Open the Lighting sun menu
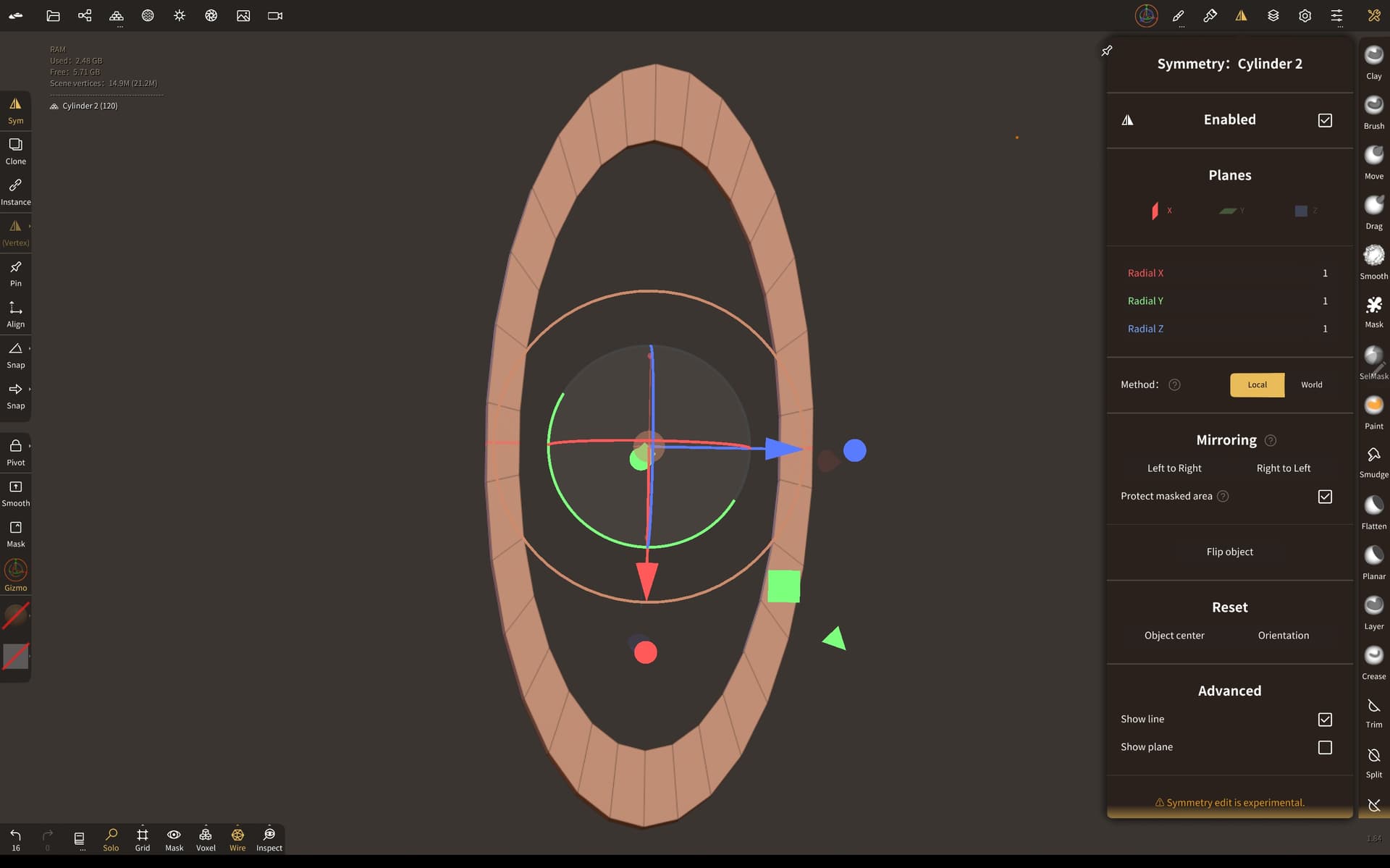This screenshot has width=1390, height=868. tap(180, 15)
